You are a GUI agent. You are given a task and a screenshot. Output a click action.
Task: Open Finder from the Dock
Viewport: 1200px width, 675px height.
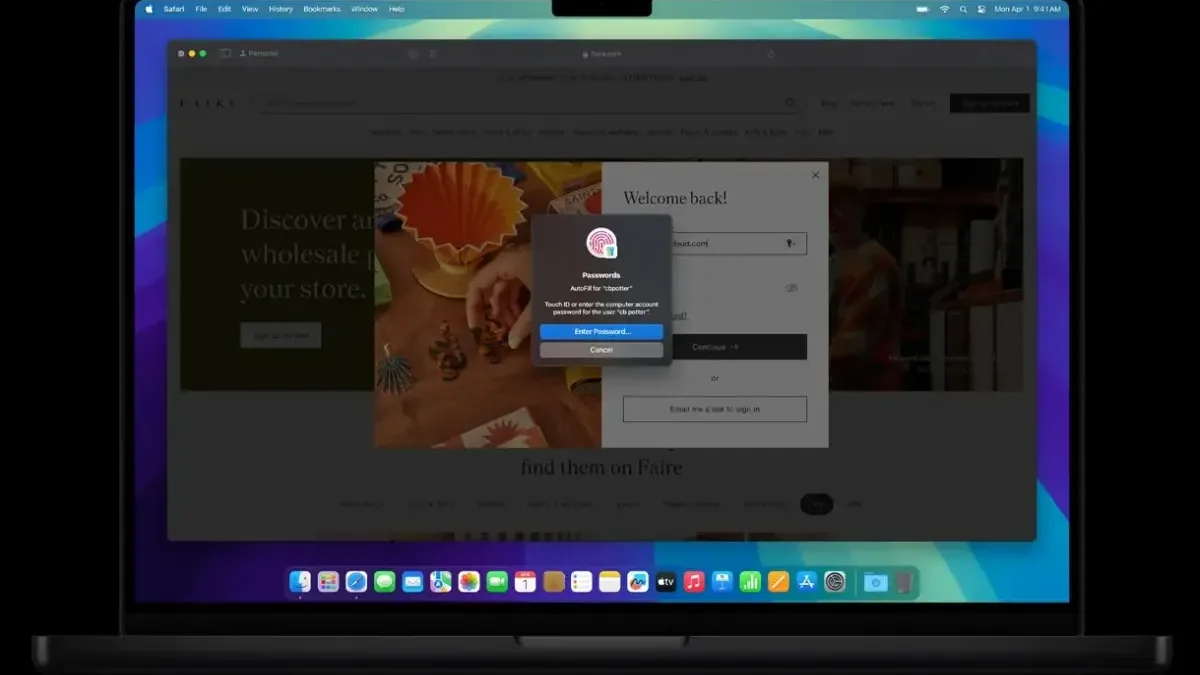pos(300,581)
